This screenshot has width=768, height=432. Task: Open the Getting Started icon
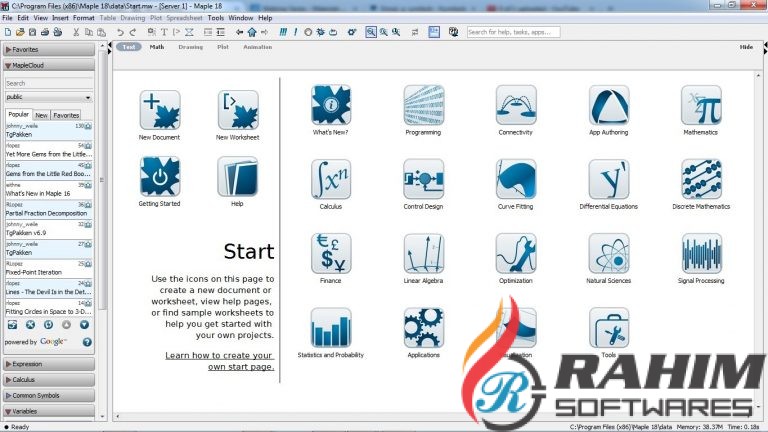(x=160, y=176)
